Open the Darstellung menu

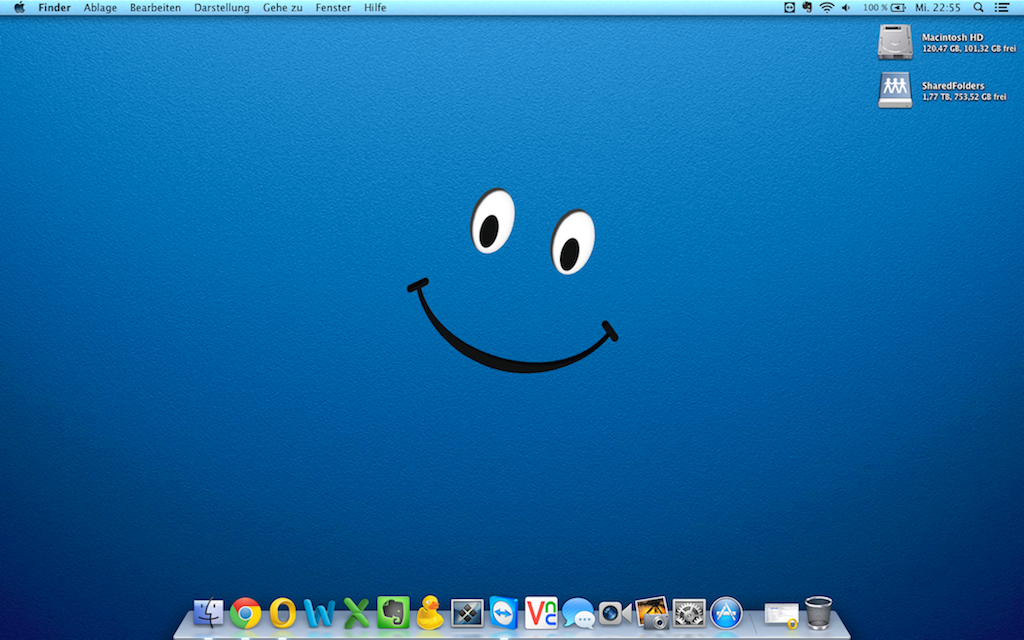[x=221, y=8]
